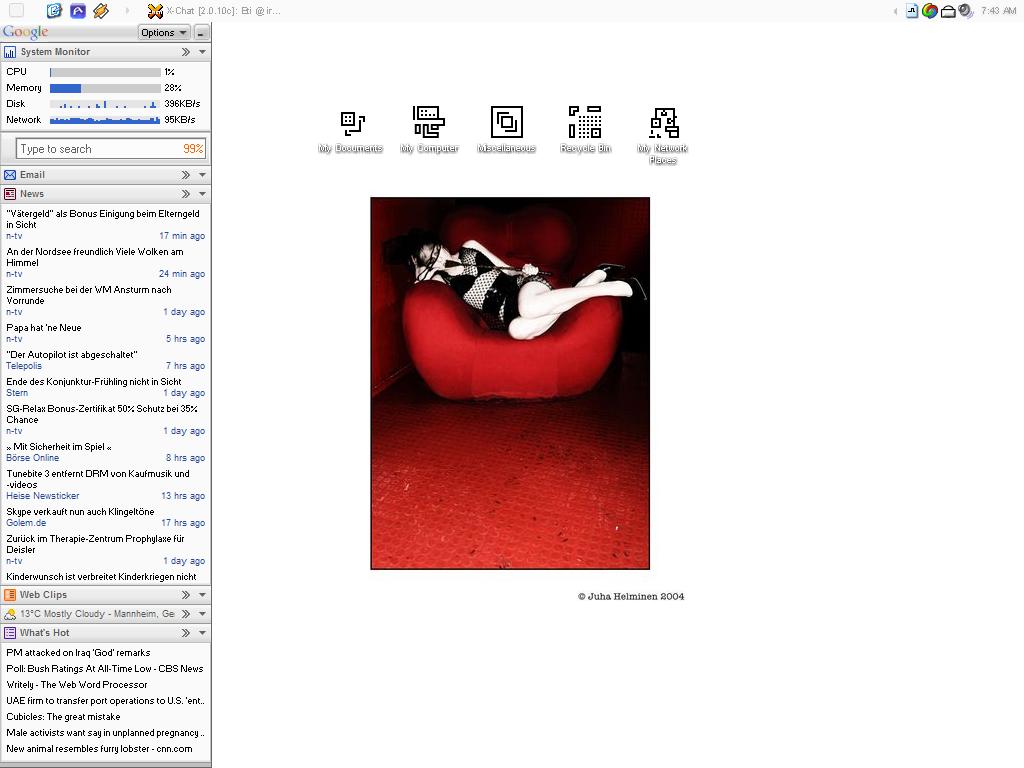The width and height of the screenshot is (1024, 768).
Task: Click the Google Desktop tray icon
Action: 930,11
